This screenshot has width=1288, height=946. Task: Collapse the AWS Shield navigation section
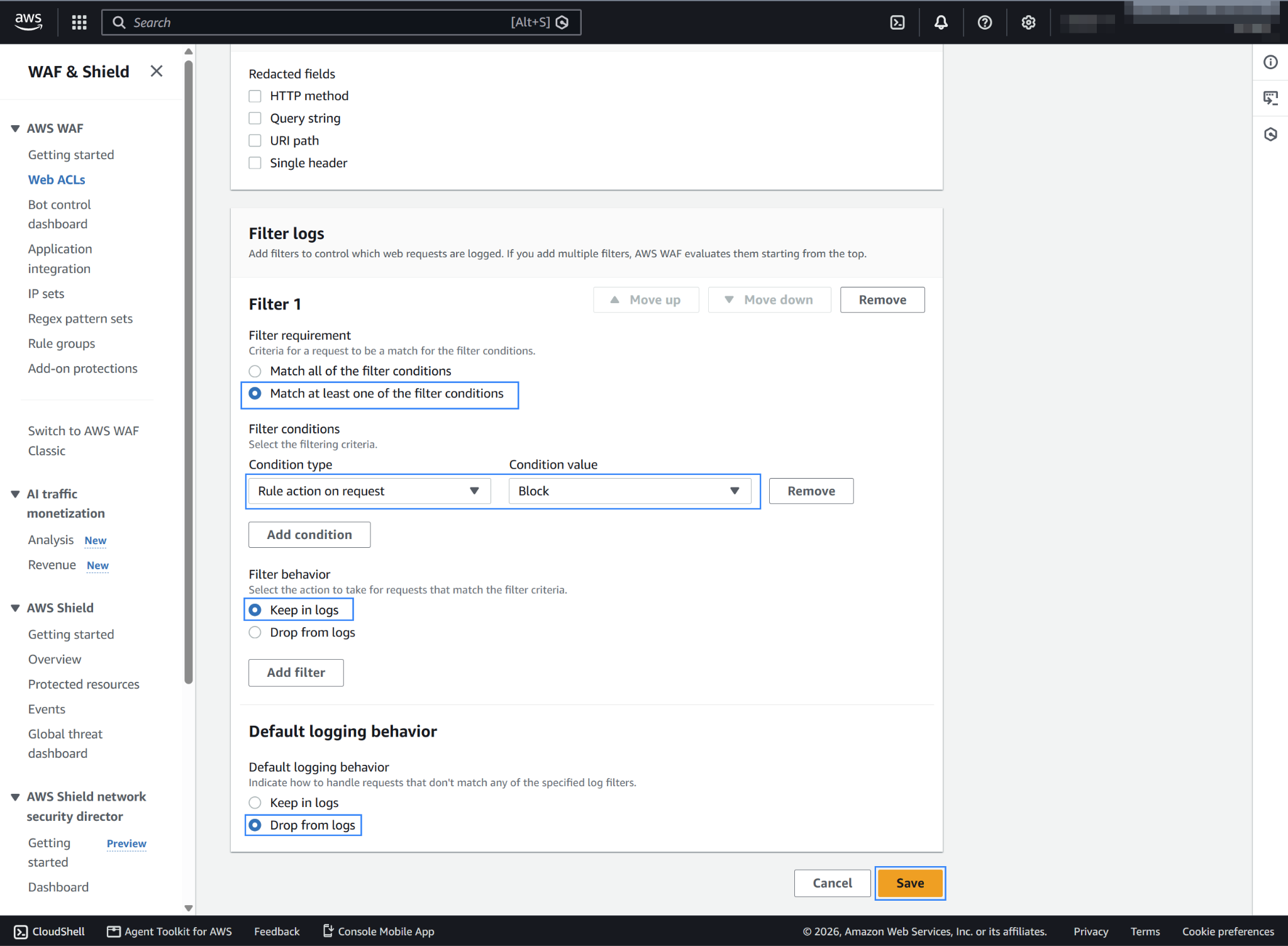tap(15, 608)
